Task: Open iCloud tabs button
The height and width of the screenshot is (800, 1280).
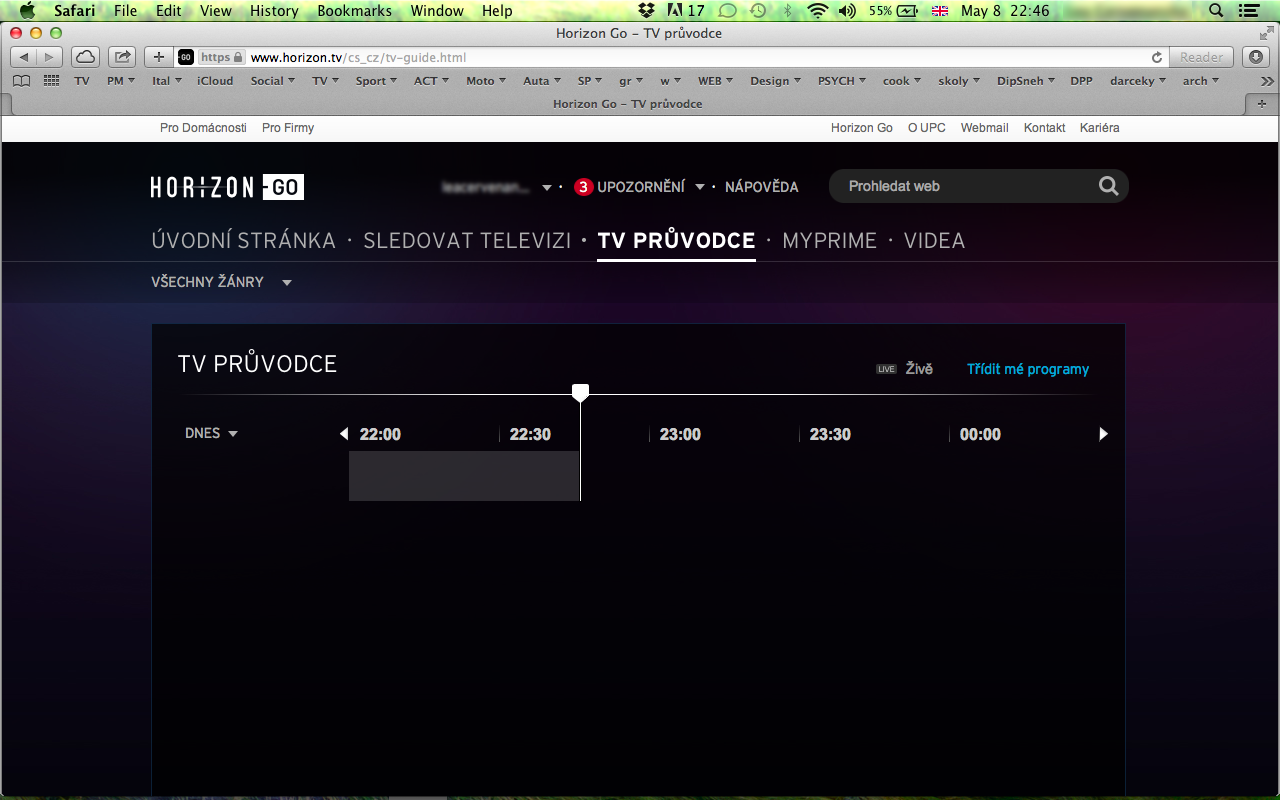Action: [85, 57]
